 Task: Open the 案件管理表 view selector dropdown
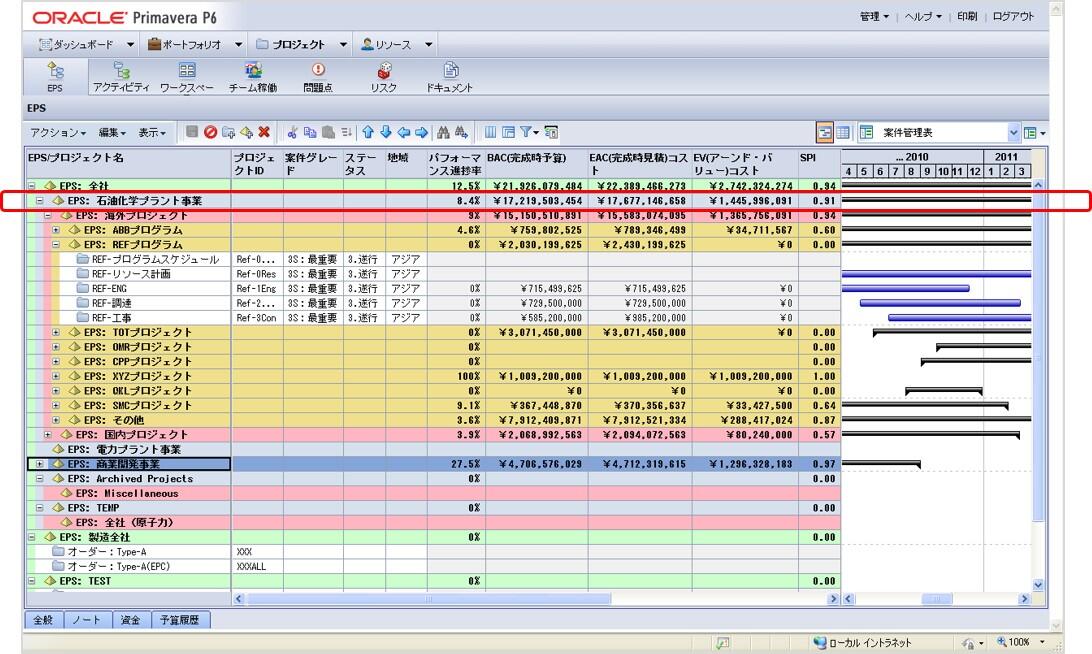click(x=1013, y=132)
